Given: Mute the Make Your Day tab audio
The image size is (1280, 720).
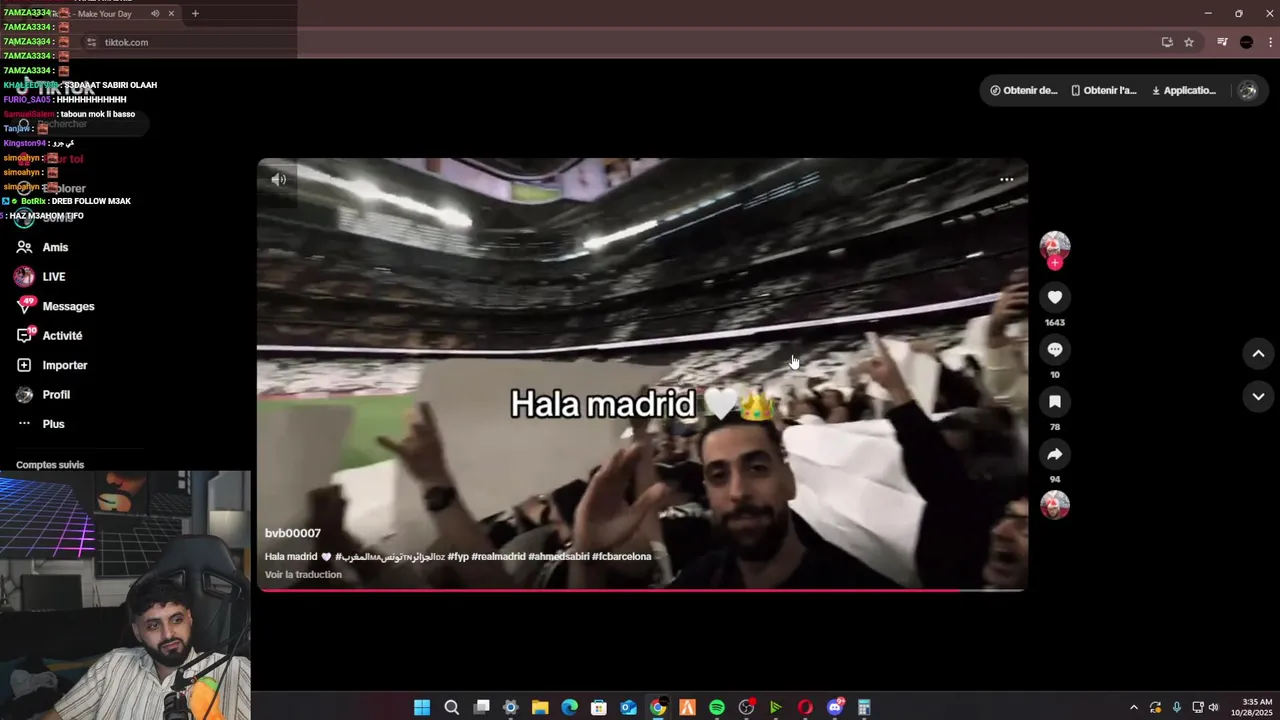Looking at the screenshot, I should point(155,14).
